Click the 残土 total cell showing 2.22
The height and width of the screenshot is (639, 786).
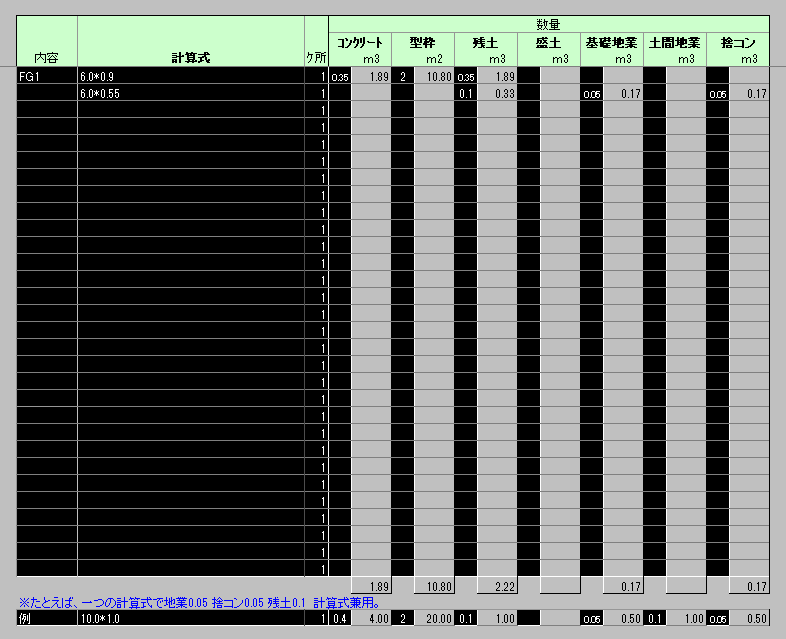(x=497, y=585)
